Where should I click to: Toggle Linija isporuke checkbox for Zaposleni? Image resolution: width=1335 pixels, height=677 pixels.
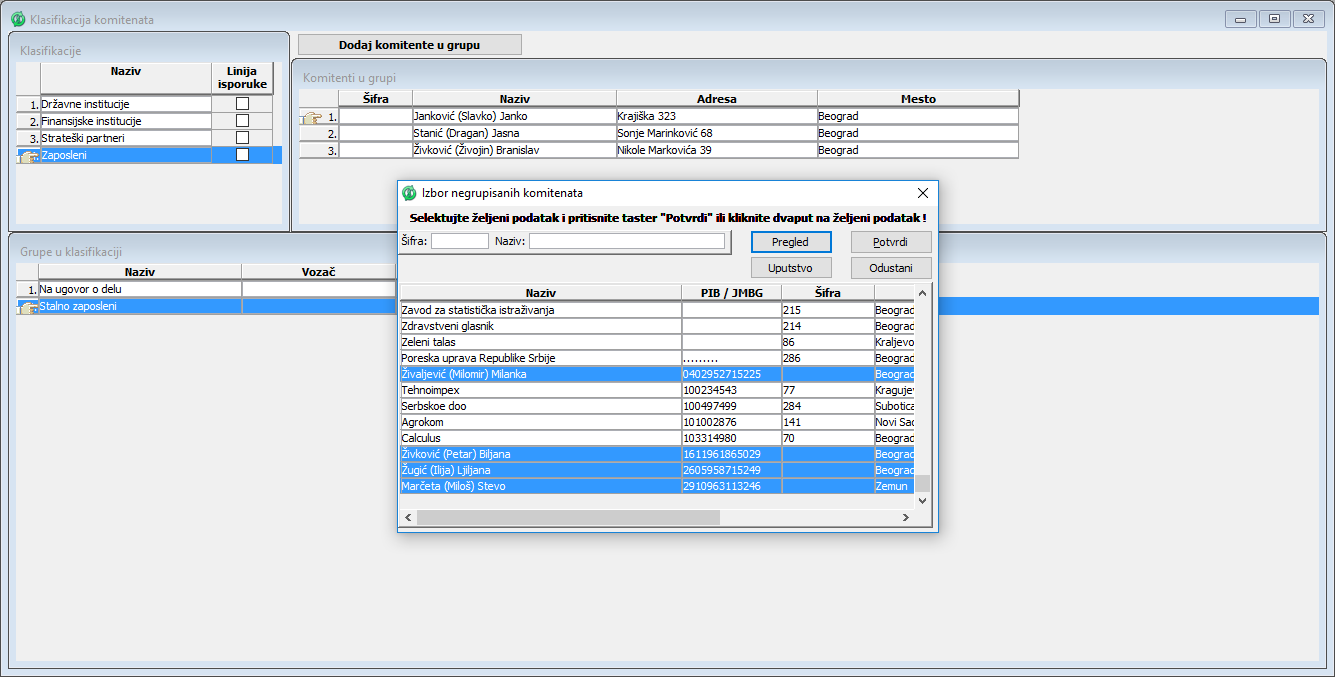coord(242,155)
